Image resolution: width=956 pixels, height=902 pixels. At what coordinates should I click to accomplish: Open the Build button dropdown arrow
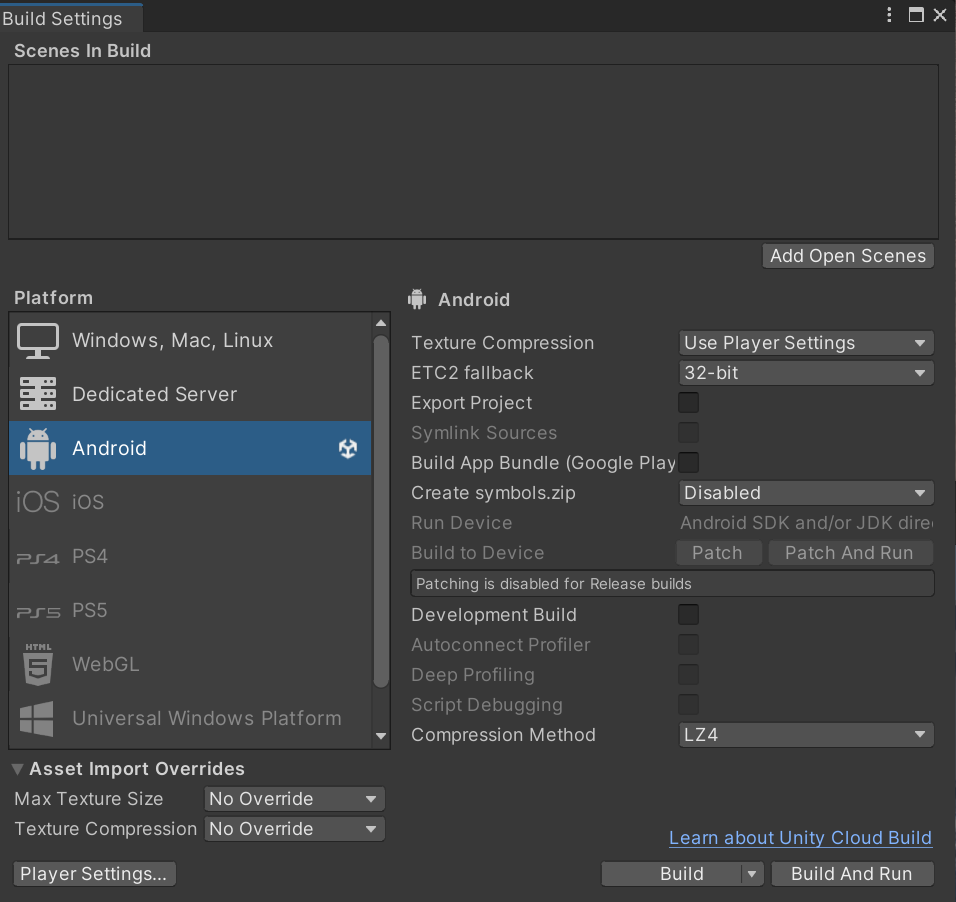(x=752, y=874)
